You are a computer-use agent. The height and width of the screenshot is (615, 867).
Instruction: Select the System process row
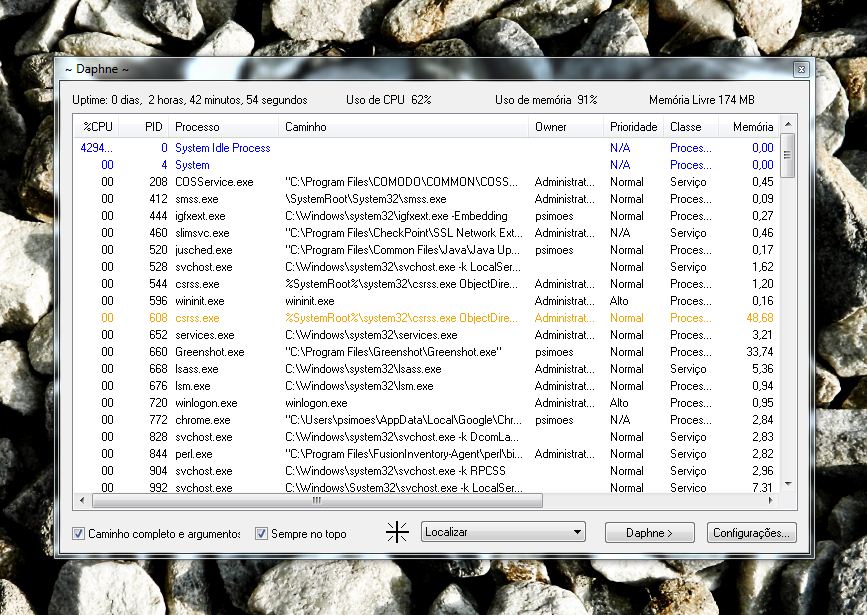point(426,165)
